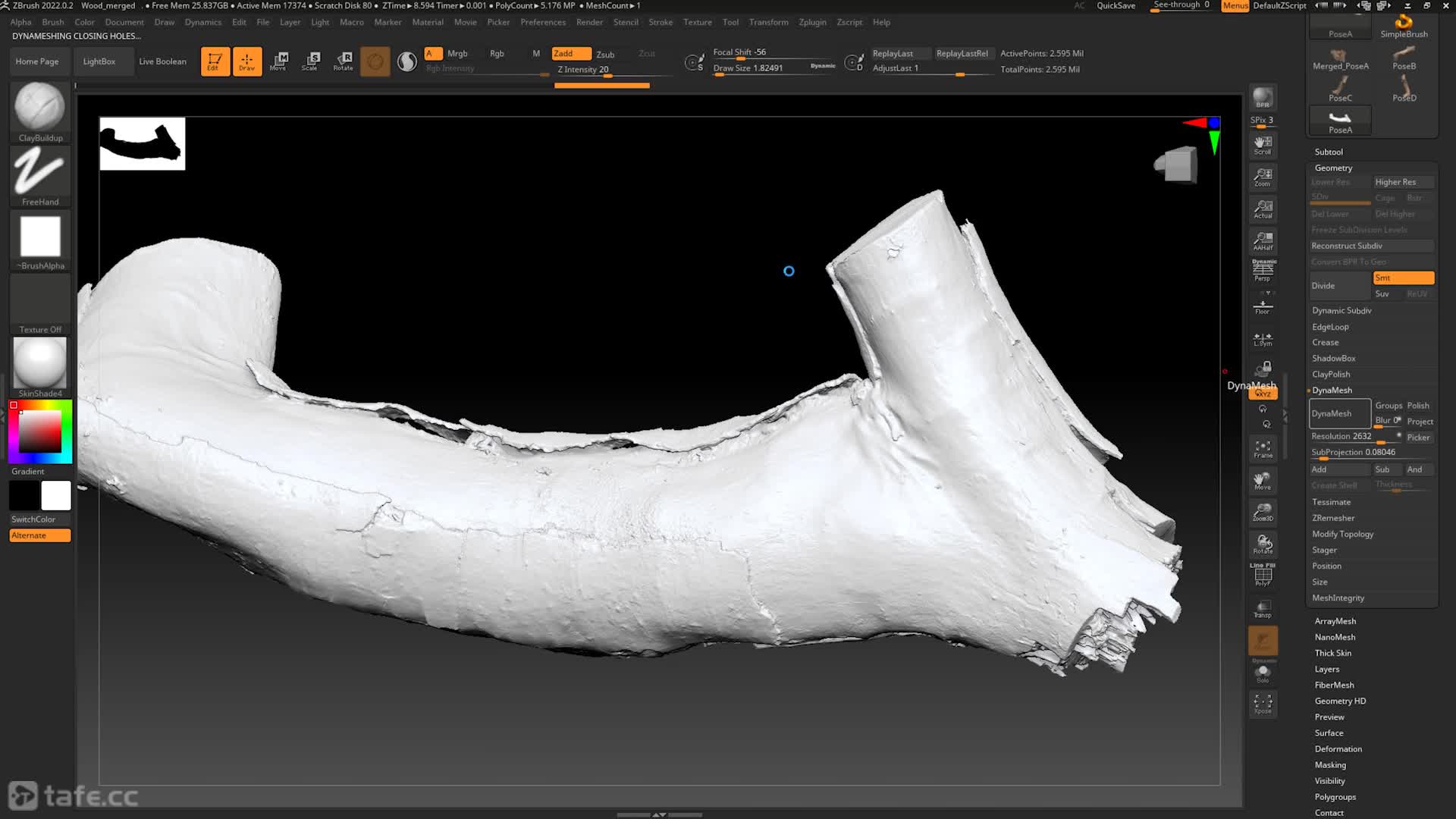Click the QuickSave button
The height and width of the screenshot is (819, 1456).
pyautogui.click(x=1116, y=5)
